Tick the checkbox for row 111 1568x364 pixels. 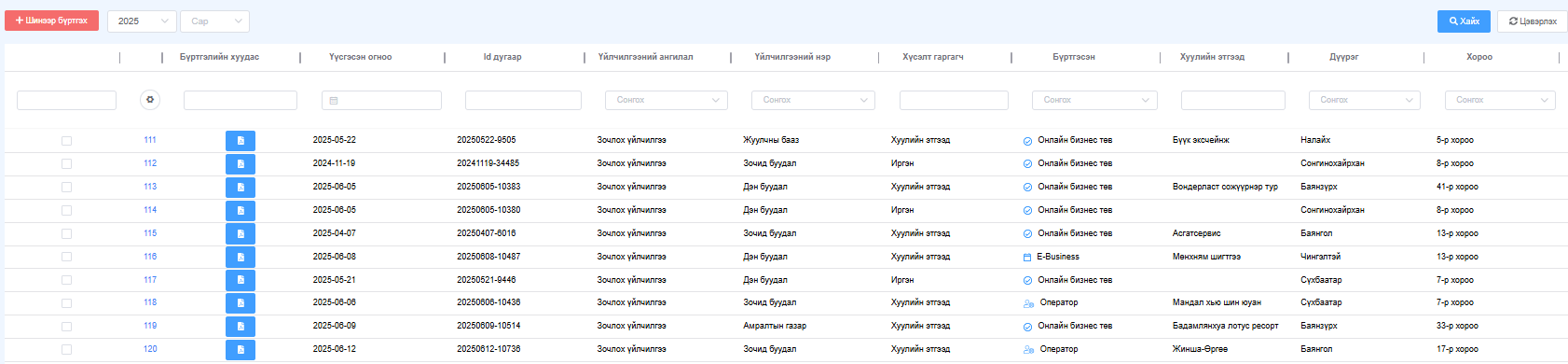click(66, 141)
